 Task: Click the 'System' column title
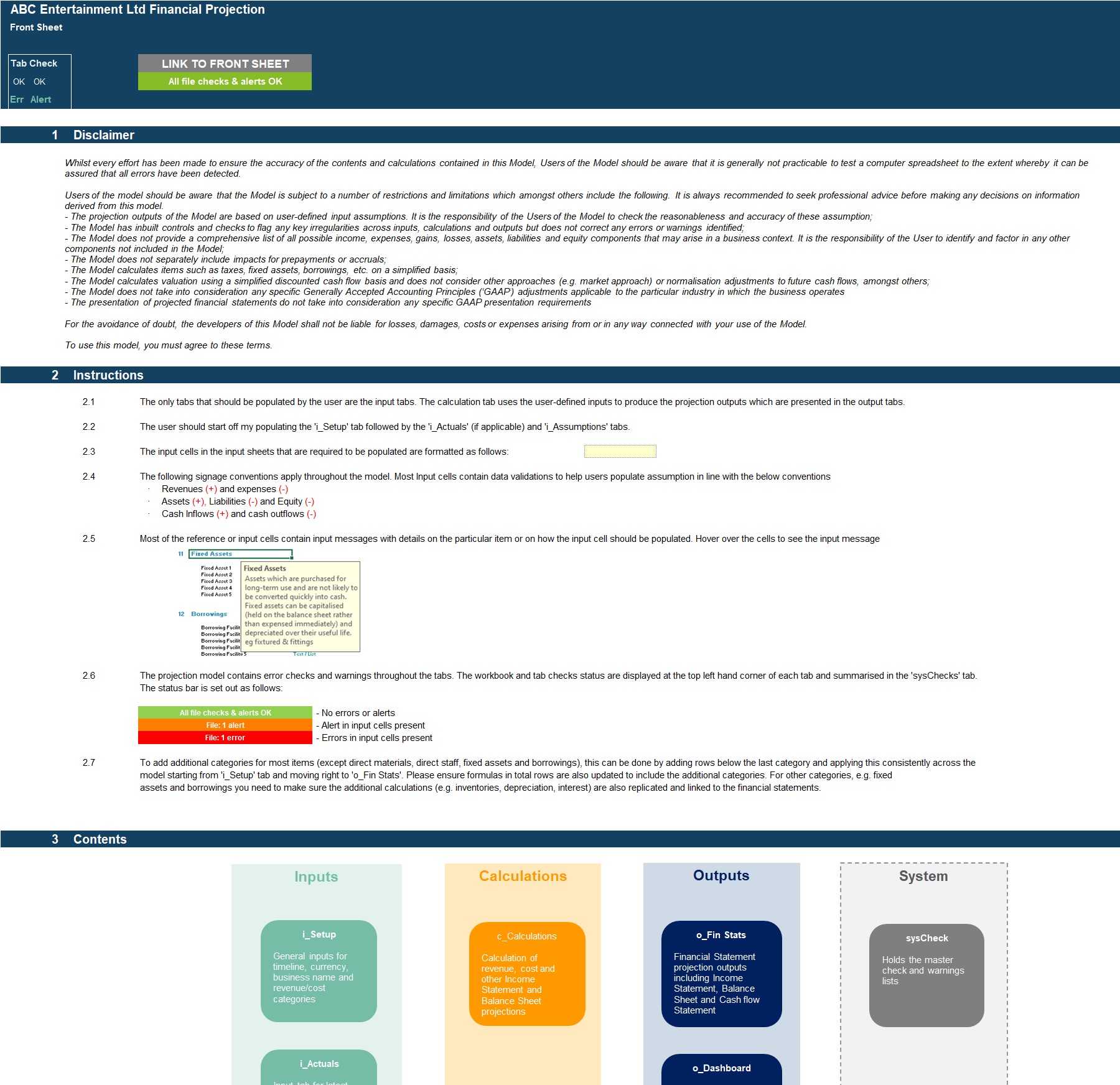coord(923,876)
